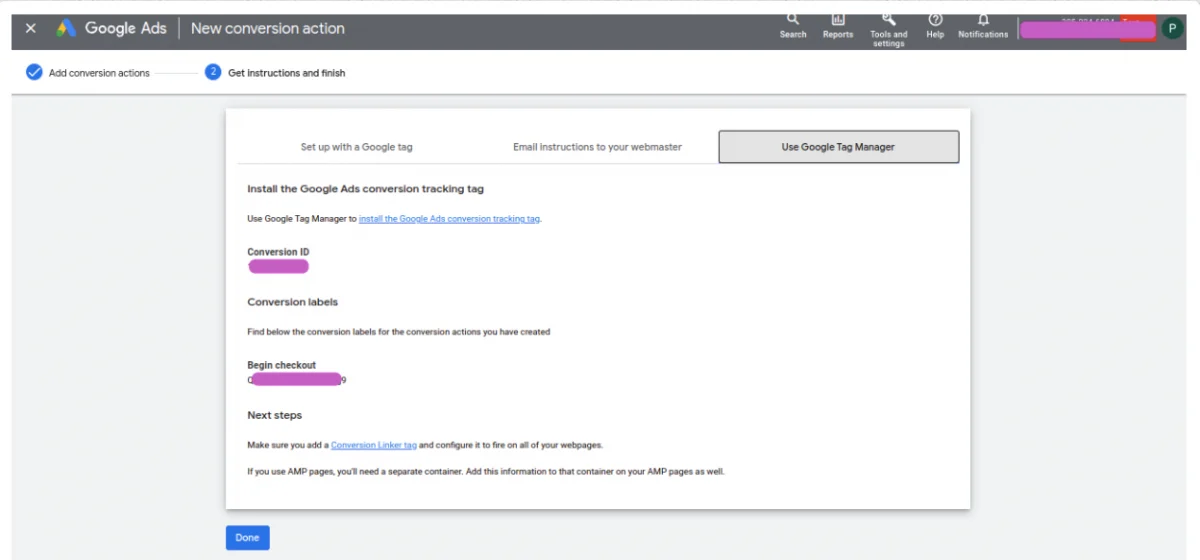Click the AMP pages instruction text
The image size is (1200, 560).
click(x=485, y=471)
